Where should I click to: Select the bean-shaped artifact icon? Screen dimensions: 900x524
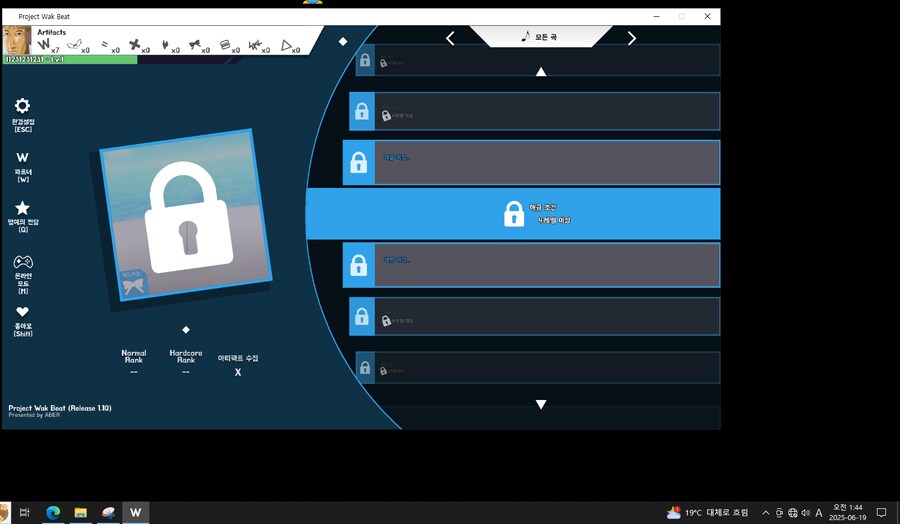75,45
